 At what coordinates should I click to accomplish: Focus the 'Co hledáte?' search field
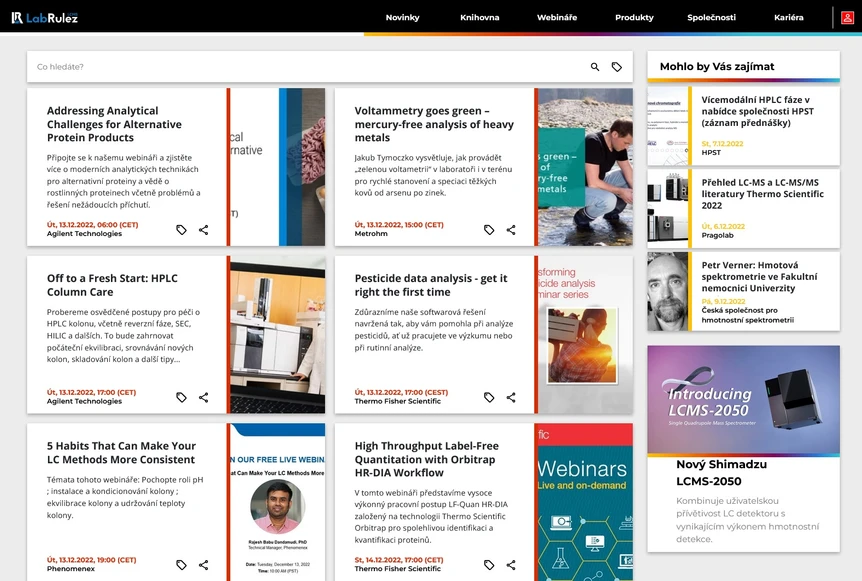tap(308, 67)
